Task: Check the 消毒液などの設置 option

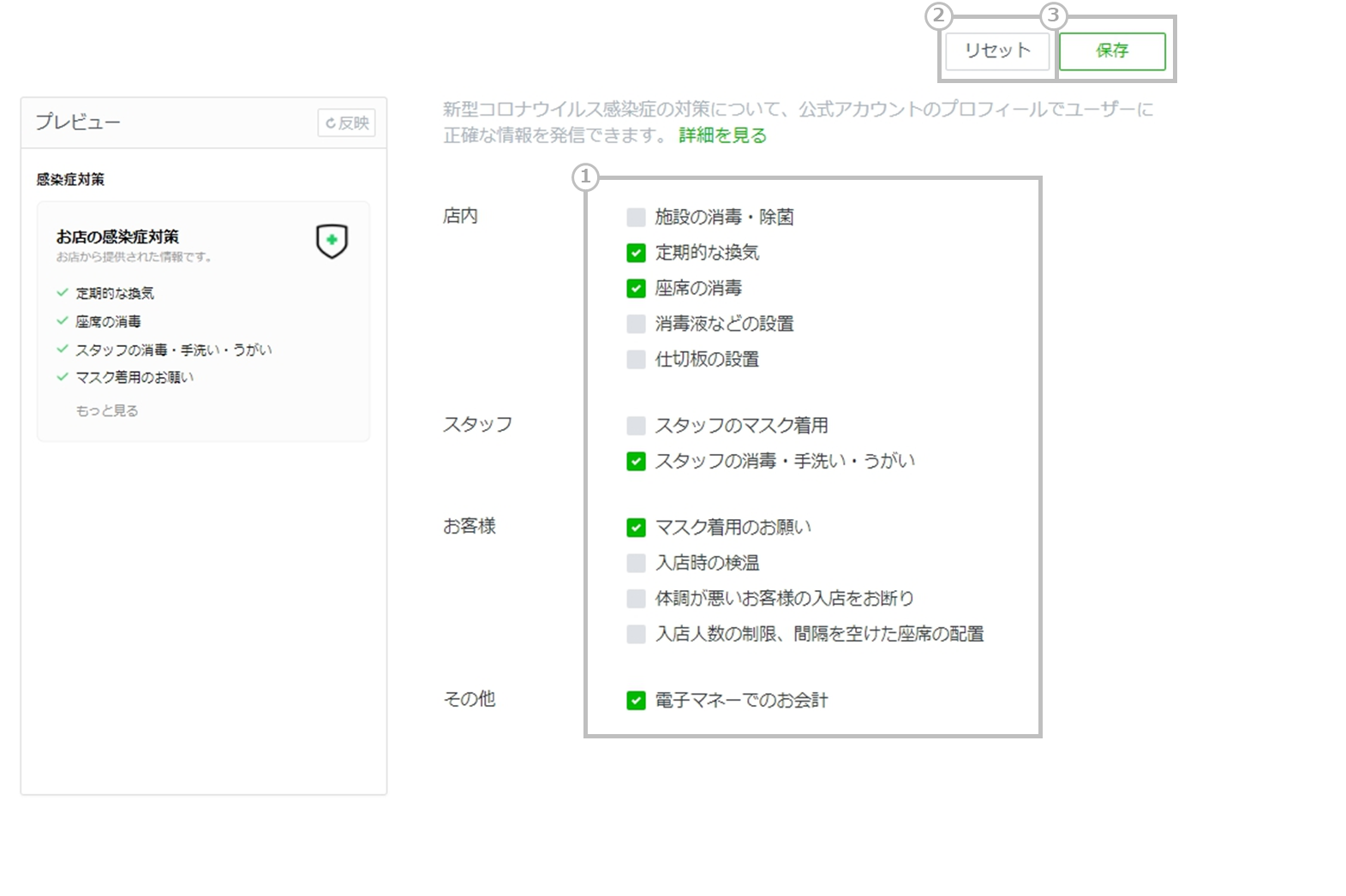Action: click(636, 324)
